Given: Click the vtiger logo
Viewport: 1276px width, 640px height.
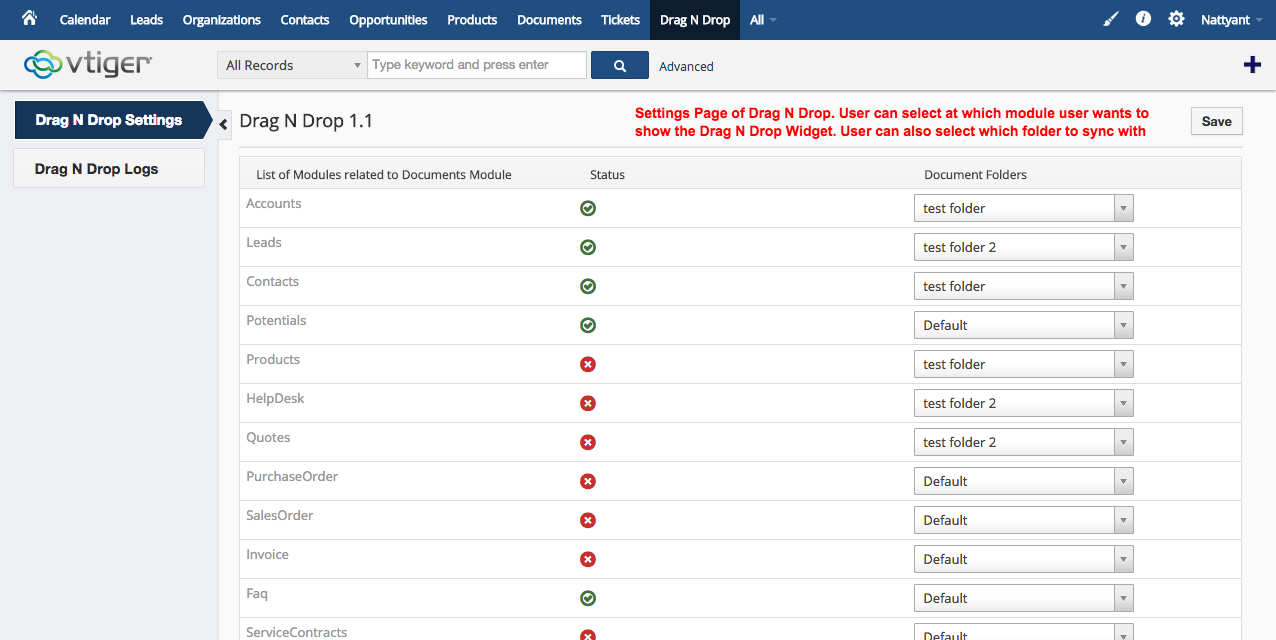Looking at the screenshot, I should (x=88, y=64).
